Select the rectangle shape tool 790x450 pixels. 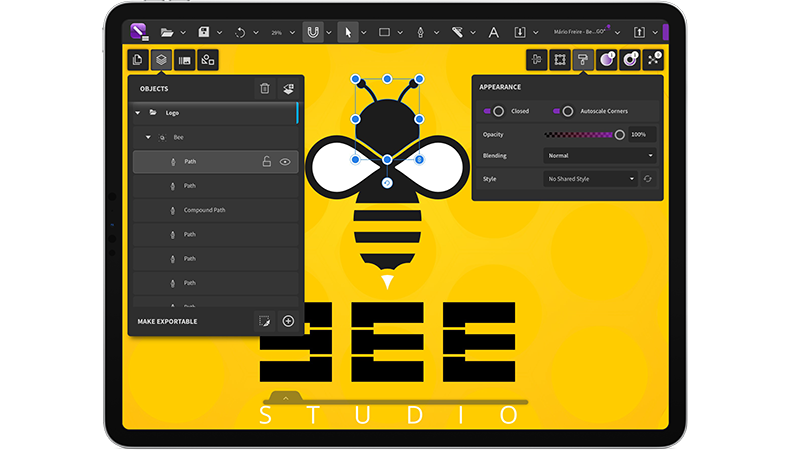point(384,32)
